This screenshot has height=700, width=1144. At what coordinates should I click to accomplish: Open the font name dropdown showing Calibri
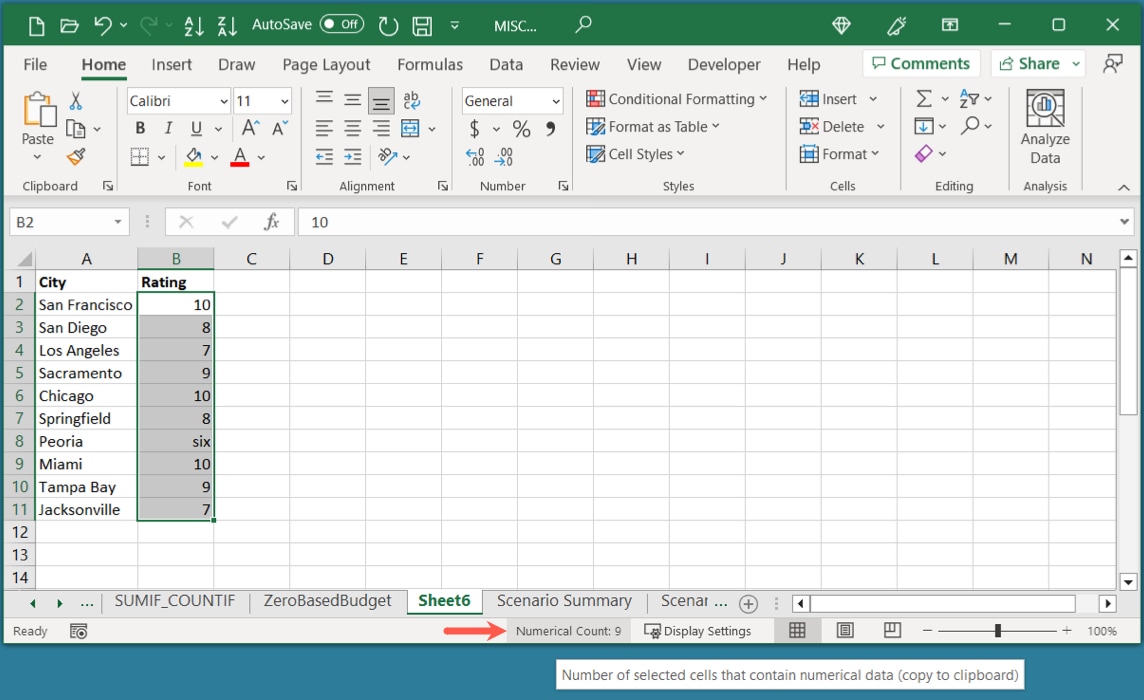[x=177, y=100]
